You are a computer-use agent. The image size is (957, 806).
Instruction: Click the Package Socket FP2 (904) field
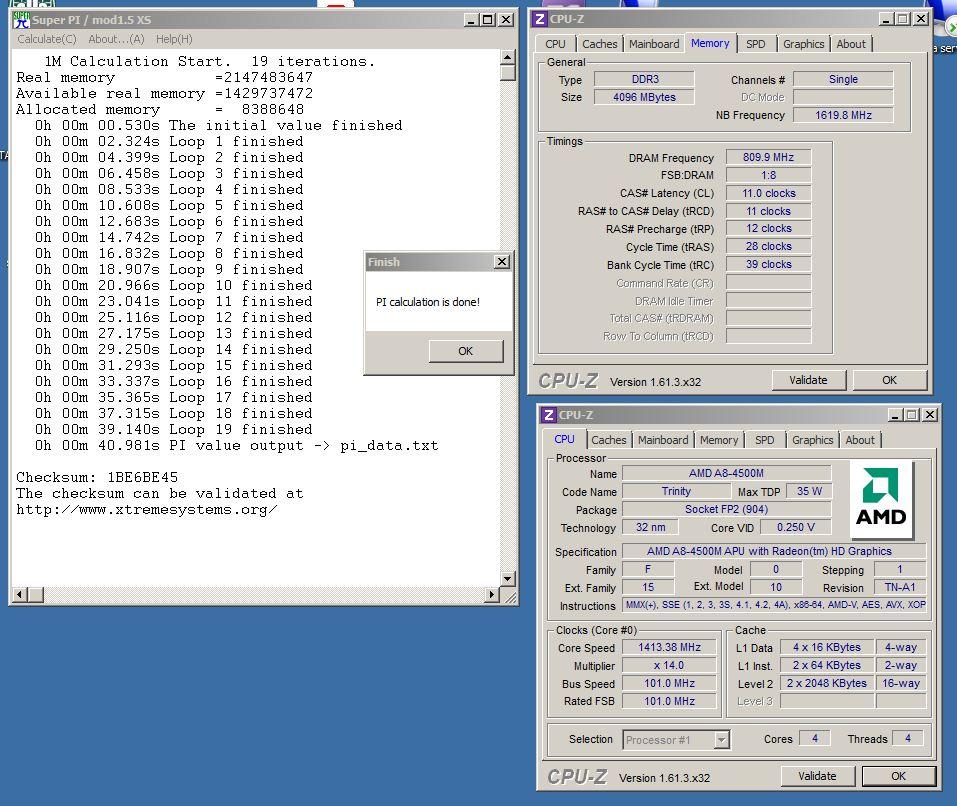pos(726,509)
